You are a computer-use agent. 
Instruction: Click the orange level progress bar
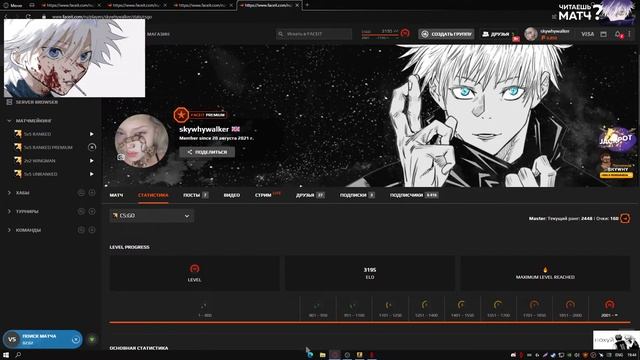click(x=369, y=322)
